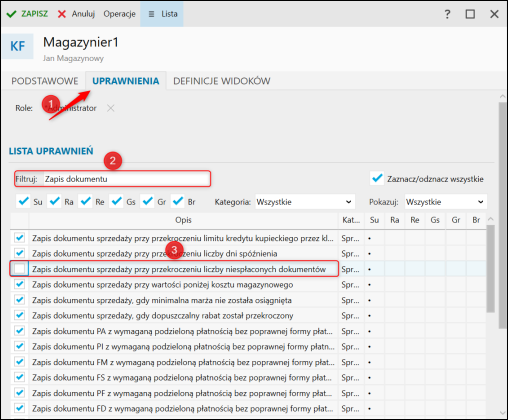Toggle the Gs filter checkbox
The height and width of the screenshot is (420, 508).
[x=116, y=201]
